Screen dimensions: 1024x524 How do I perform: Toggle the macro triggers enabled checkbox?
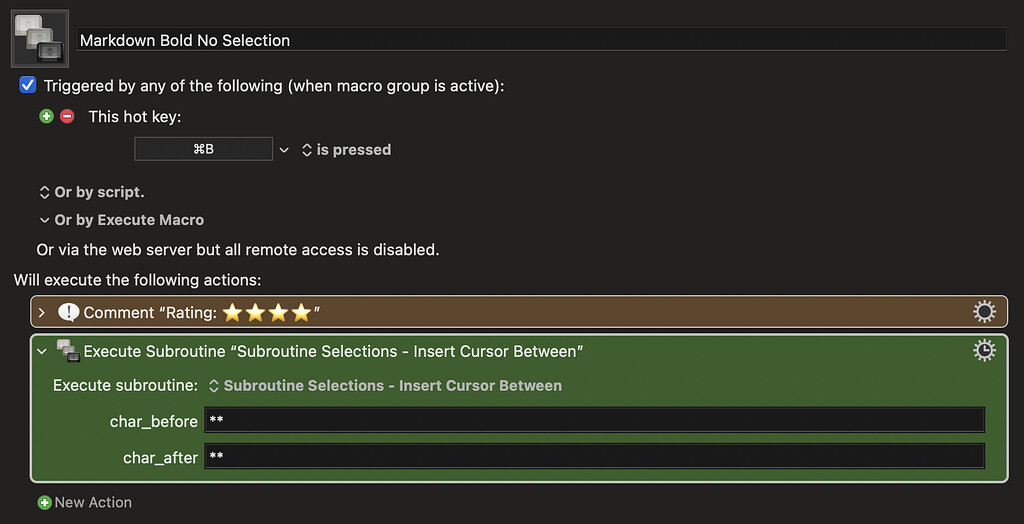(x=28, y=86)
